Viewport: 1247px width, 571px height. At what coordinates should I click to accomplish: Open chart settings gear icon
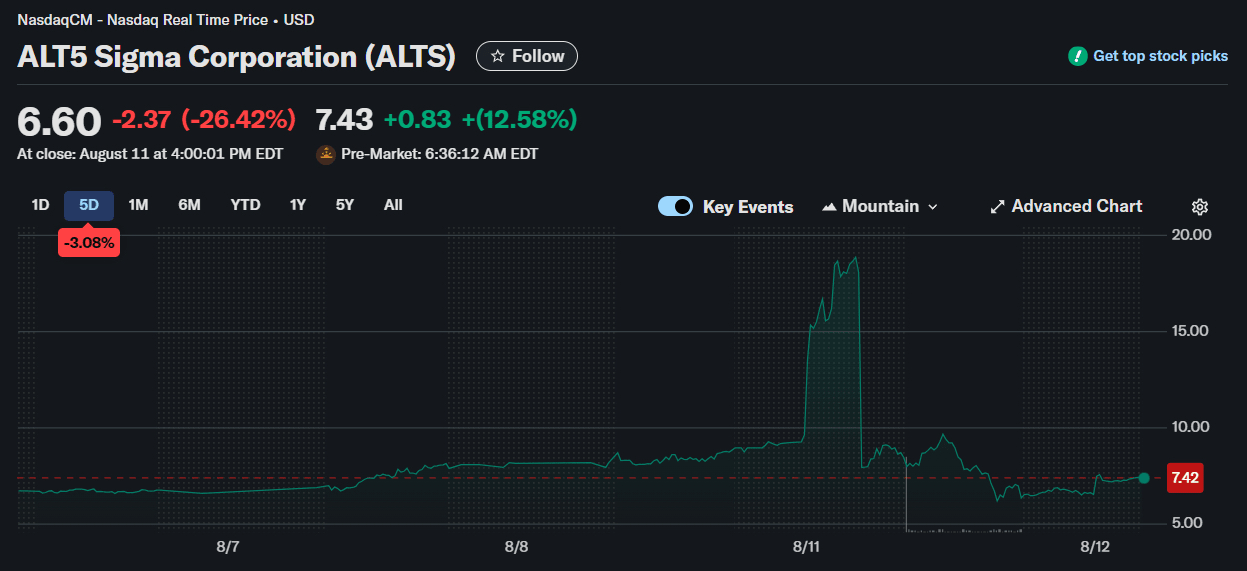[1200, 207]
